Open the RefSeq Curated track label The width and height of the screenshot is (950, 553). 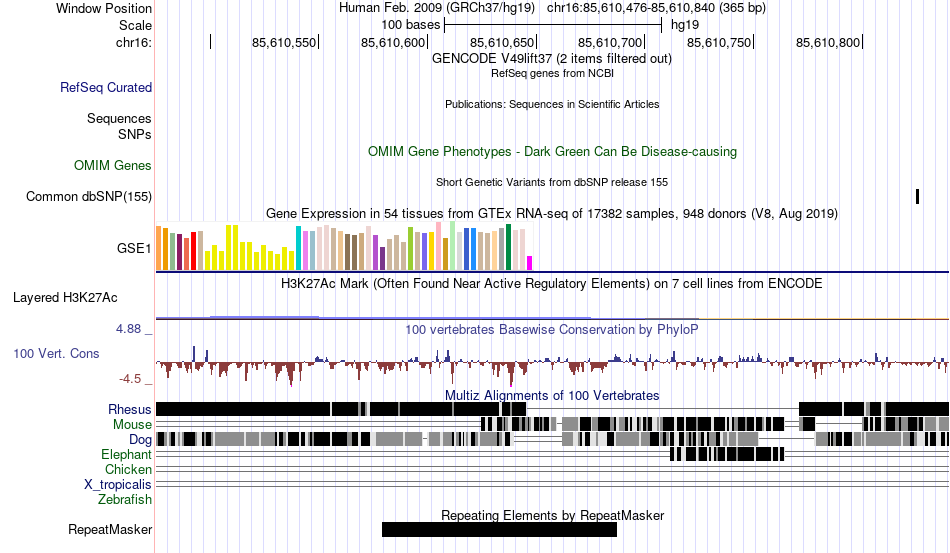pos(105,87)
